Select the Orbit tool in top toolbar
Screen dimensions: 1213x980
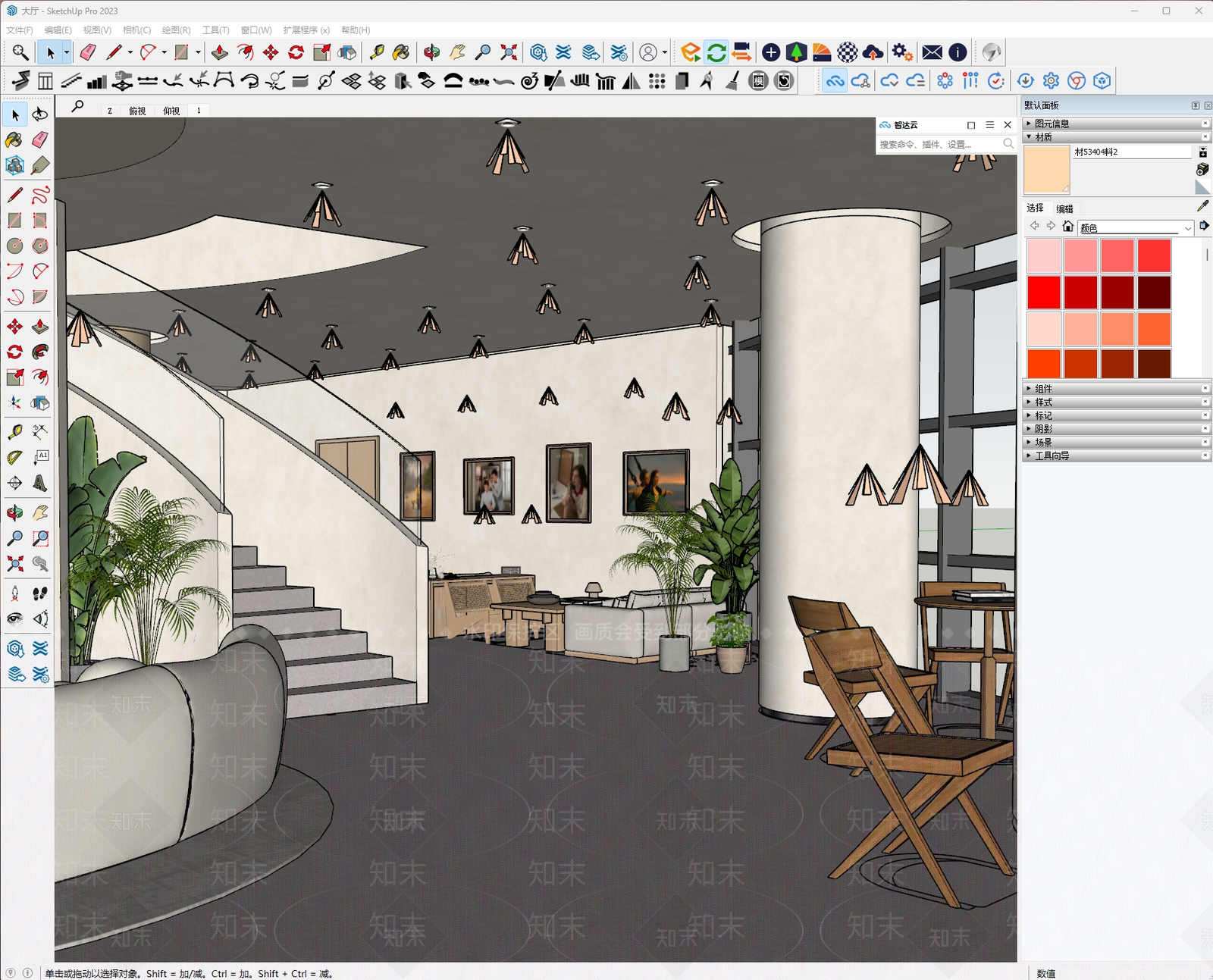pyautogui.click(x=431, y=52)
